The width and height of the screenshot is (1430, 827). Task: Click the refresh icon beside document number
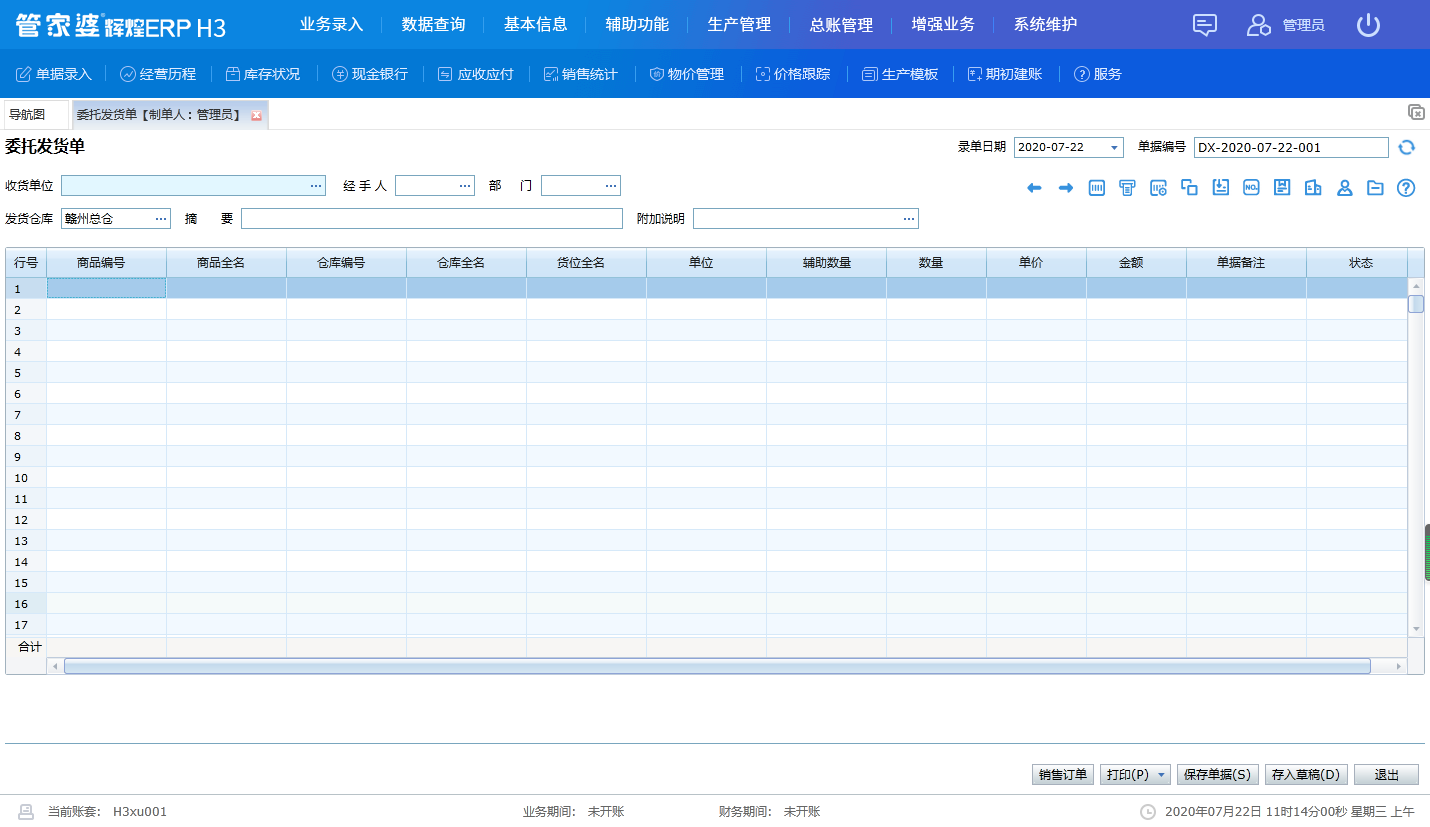click(1407, 147)
